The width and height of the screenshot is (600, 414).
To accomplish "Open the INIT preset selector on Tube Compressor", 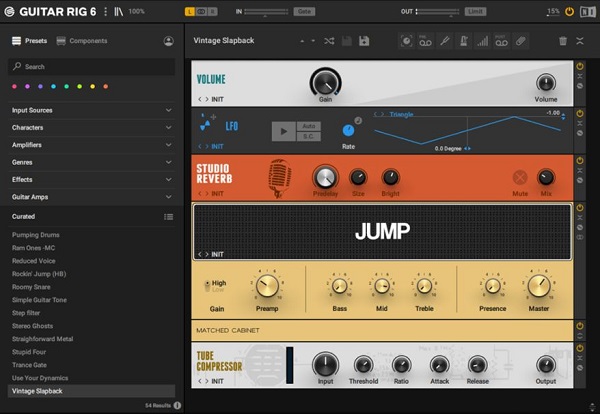I will [217, 381].
